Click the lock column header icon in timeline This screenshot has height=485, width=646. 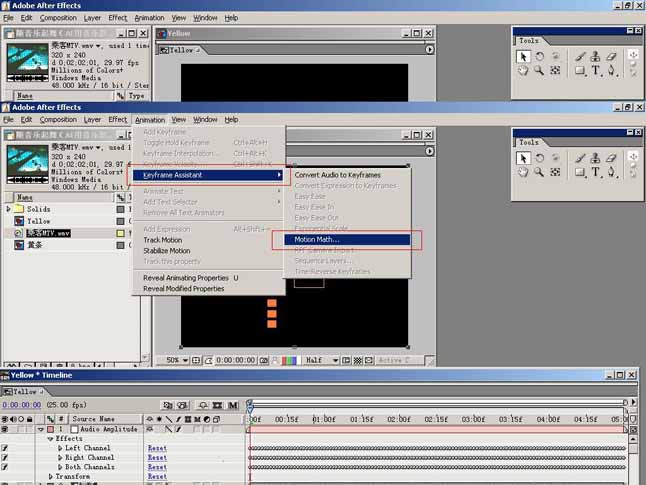(x=30, y=419)
